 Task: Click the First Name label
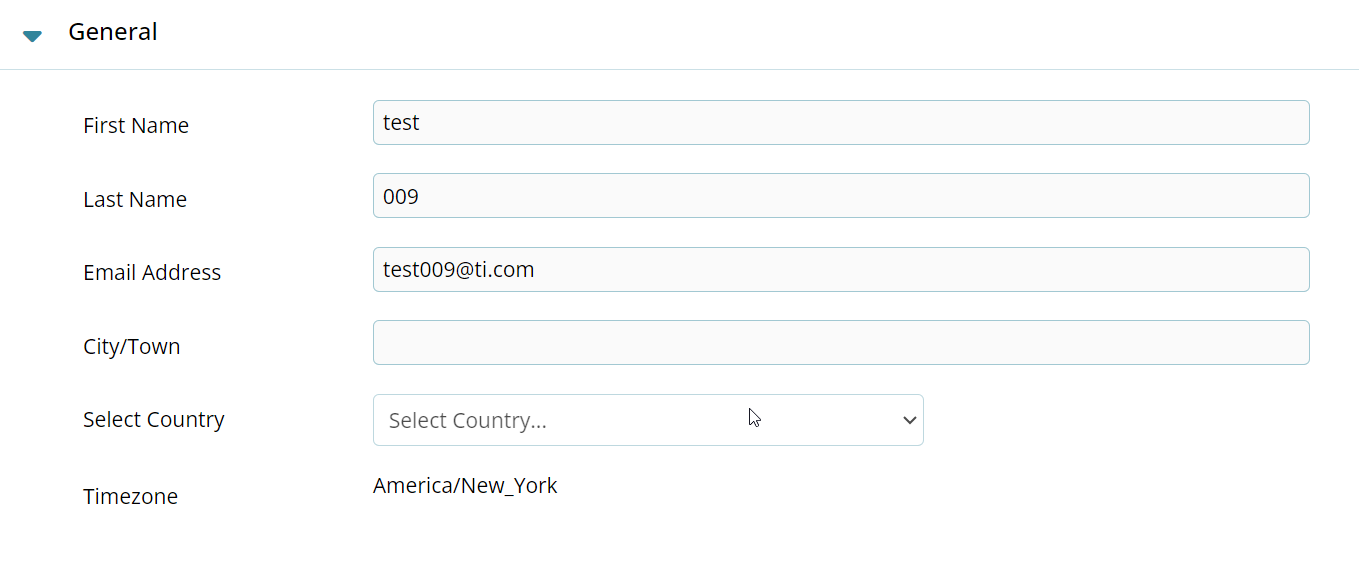[136, 126]
